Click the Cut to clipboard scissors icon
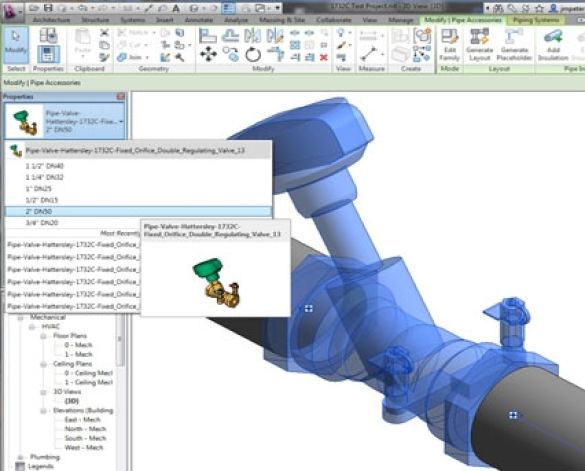 tap(104, 33)
